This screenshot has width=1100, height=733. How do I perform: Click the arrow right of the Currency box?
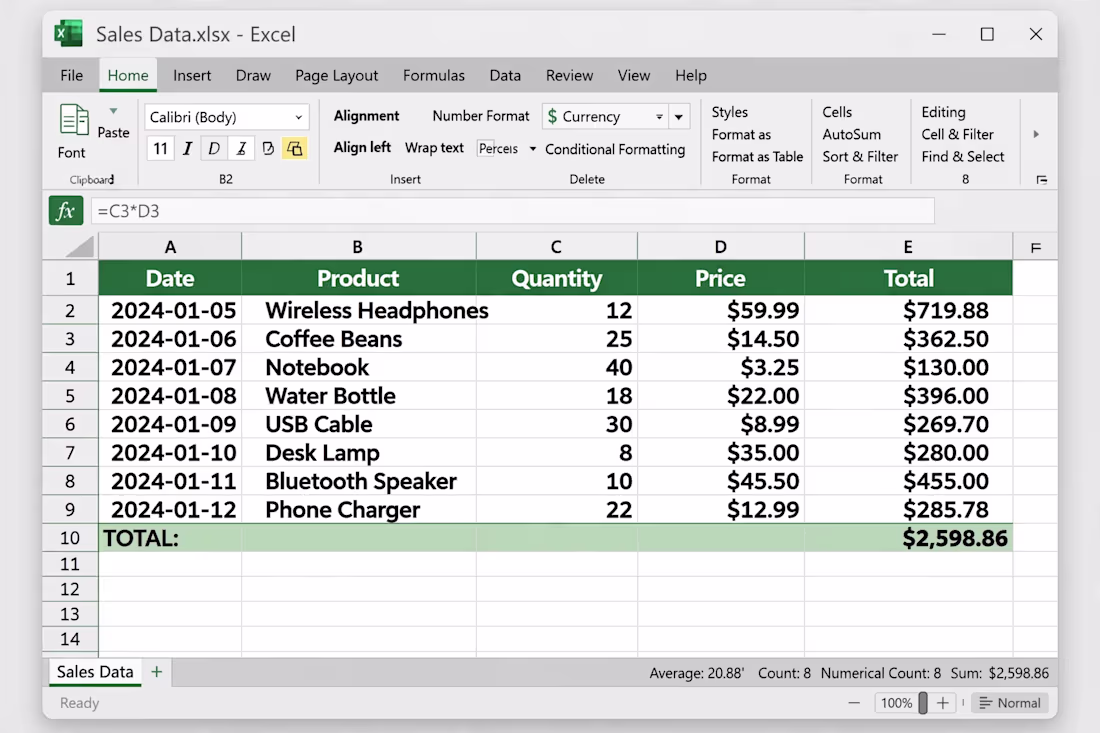(x=679, y=117)
